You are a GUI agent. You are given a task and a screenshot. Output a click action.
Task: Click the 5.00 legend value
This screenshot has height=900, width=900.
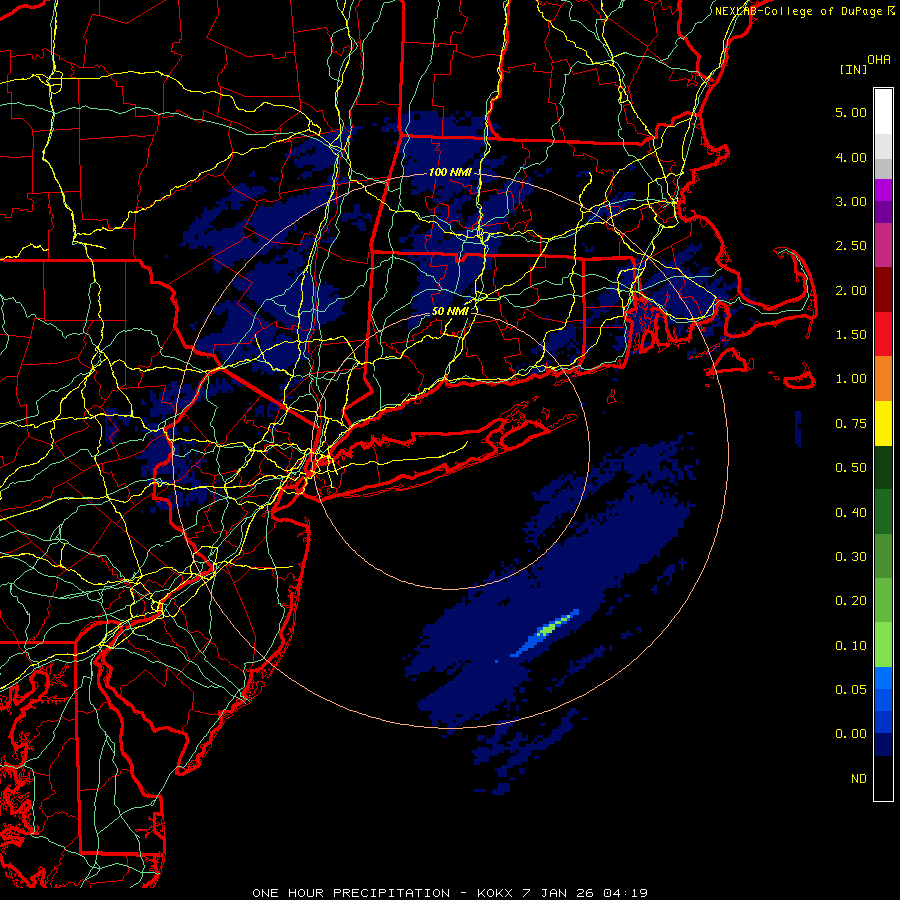click(851, 112)
